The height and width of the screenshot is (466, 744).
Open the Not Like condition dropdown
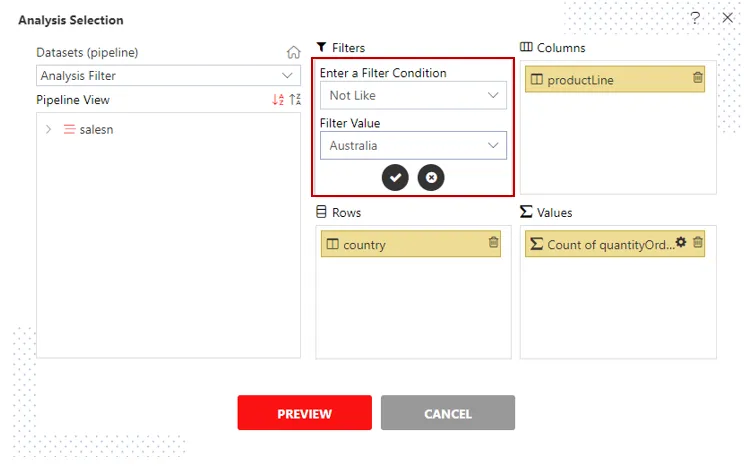point(413,95)
